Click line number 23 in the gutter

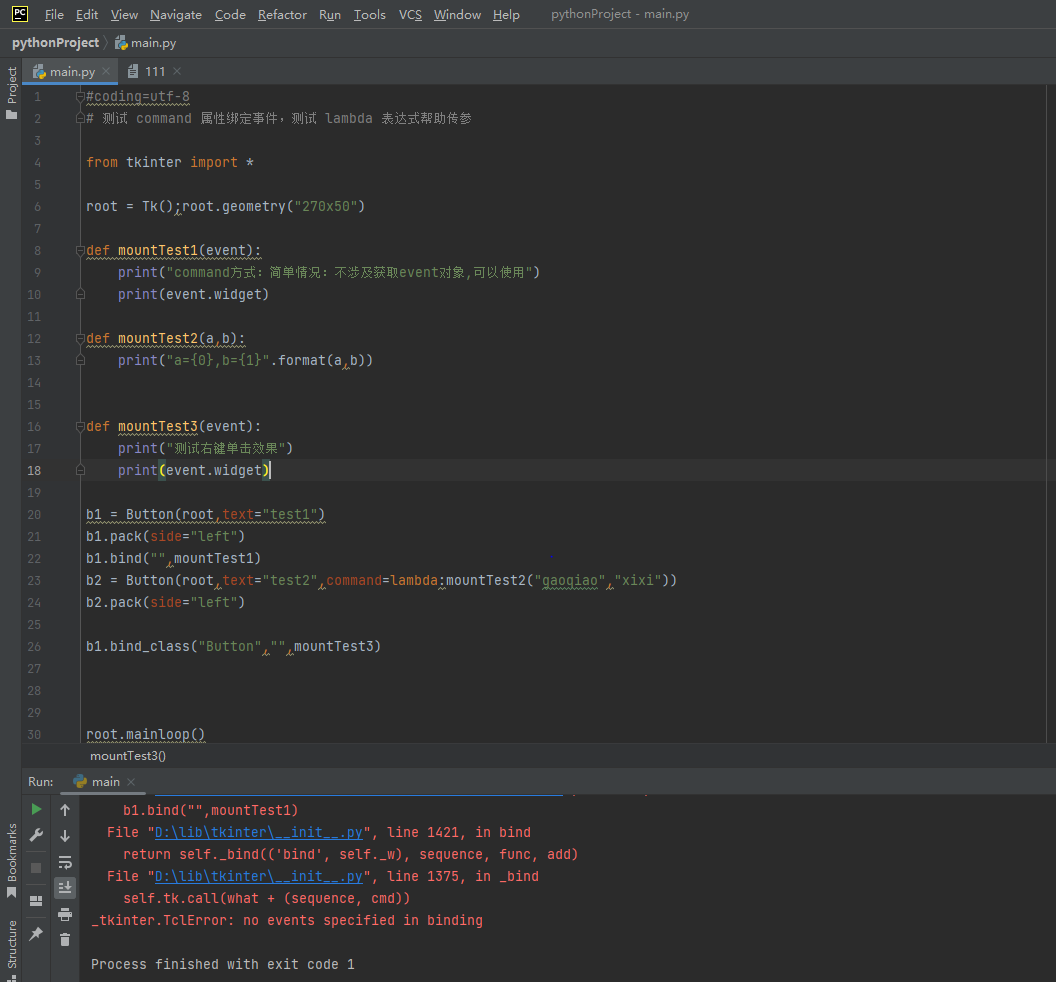(34, 581)
